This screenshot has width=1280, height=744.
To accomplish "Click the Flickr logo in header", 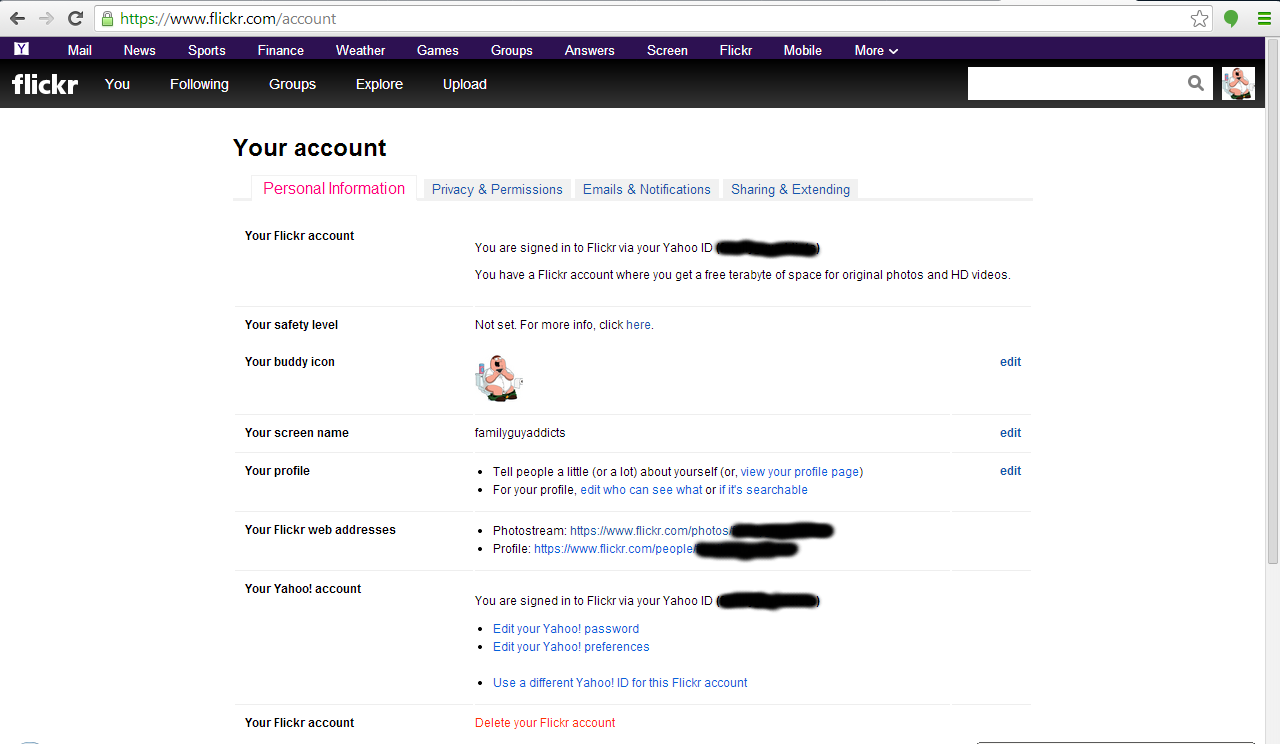I will 45,84.
